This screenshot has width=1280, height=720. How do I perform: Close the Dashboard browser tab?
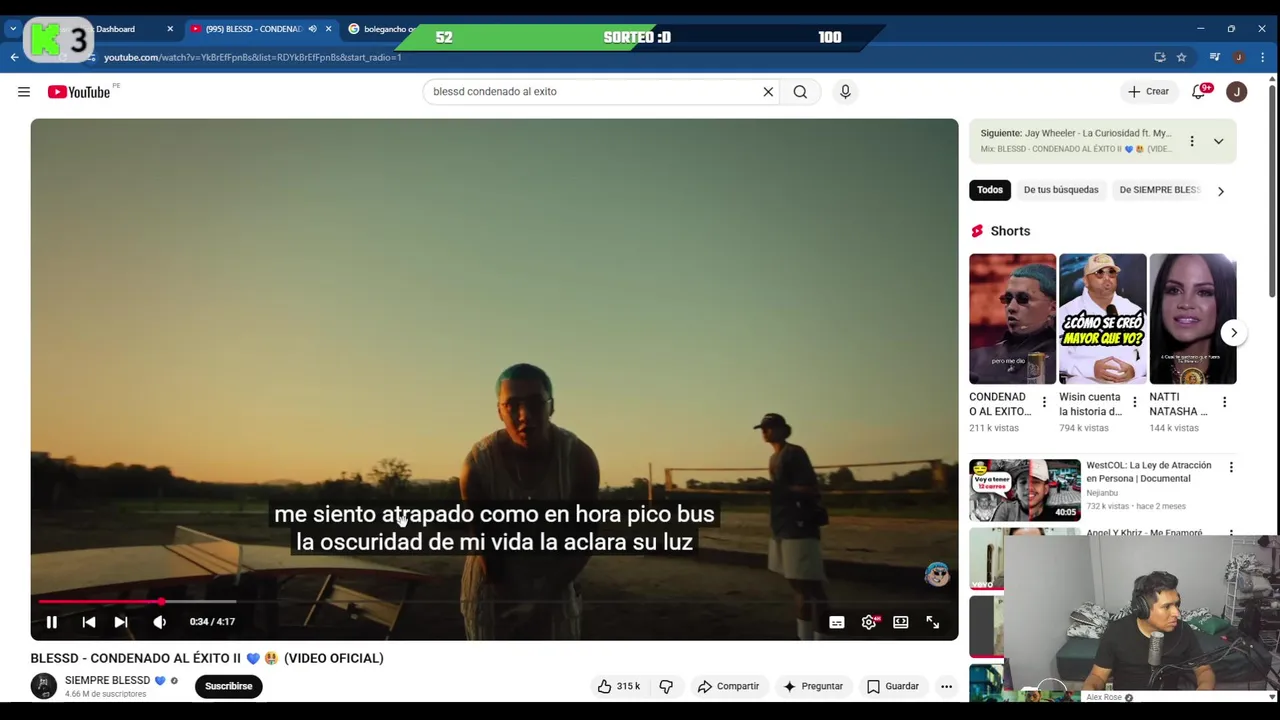(169, 29)
